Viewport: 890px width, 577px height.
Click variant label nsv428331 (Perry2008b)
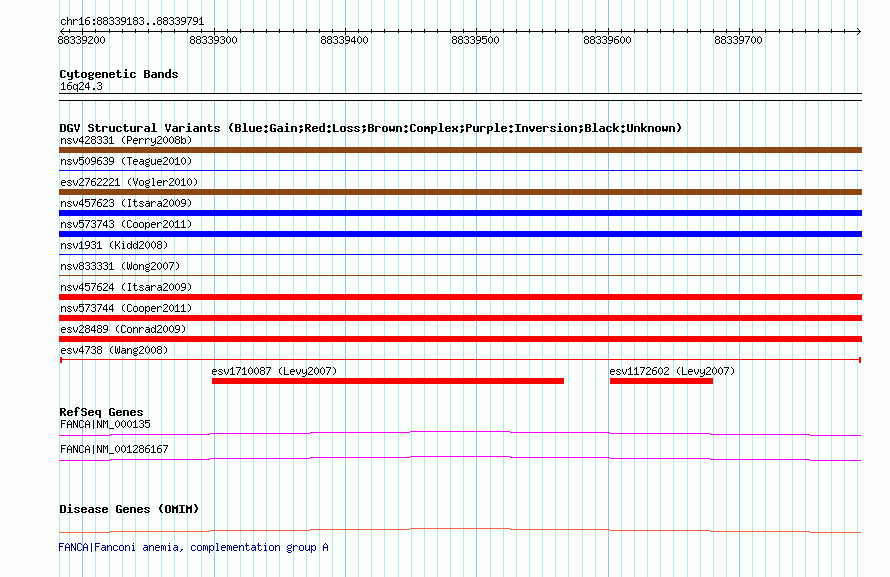click(x=126, y=140)
